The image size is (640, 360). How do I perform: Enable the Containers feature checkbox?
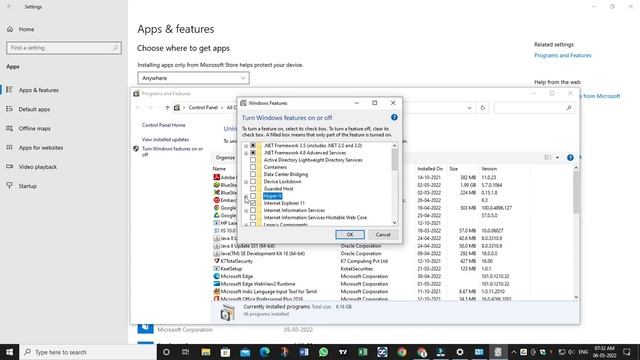tap(253, 167)
